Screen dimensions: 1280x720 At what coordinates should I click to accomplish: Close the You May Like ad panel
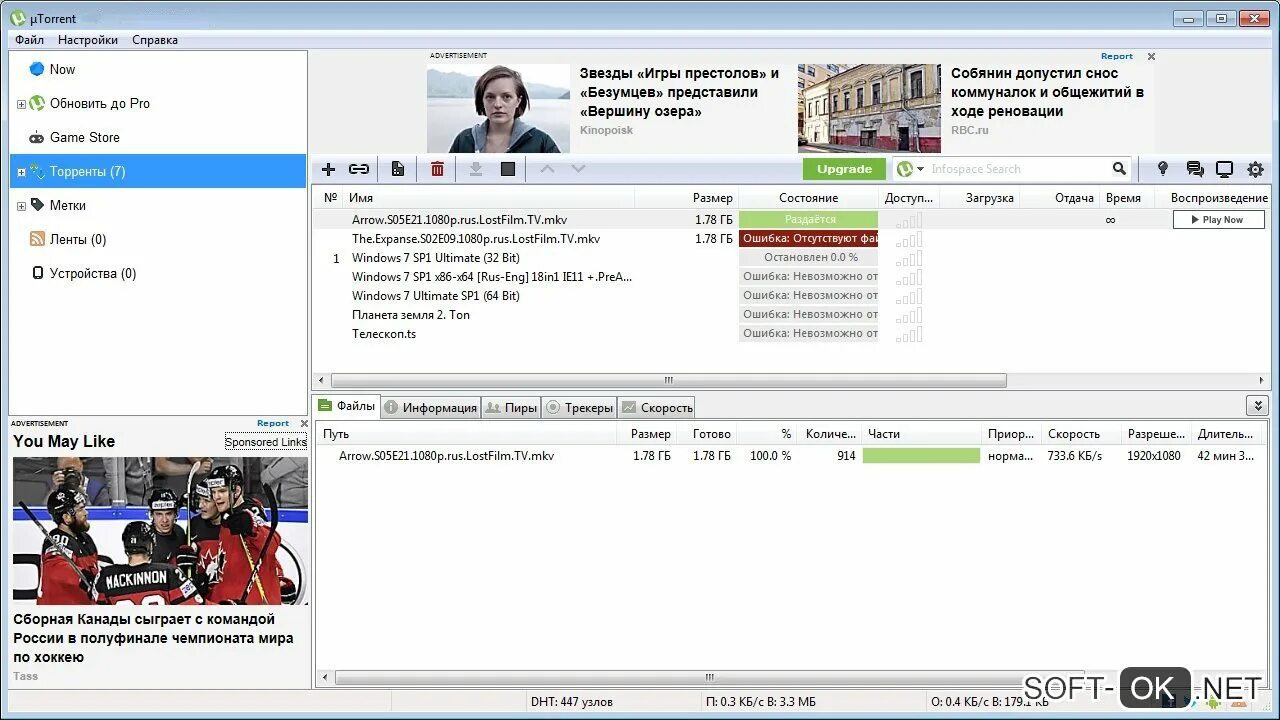(x=304, y=423)
